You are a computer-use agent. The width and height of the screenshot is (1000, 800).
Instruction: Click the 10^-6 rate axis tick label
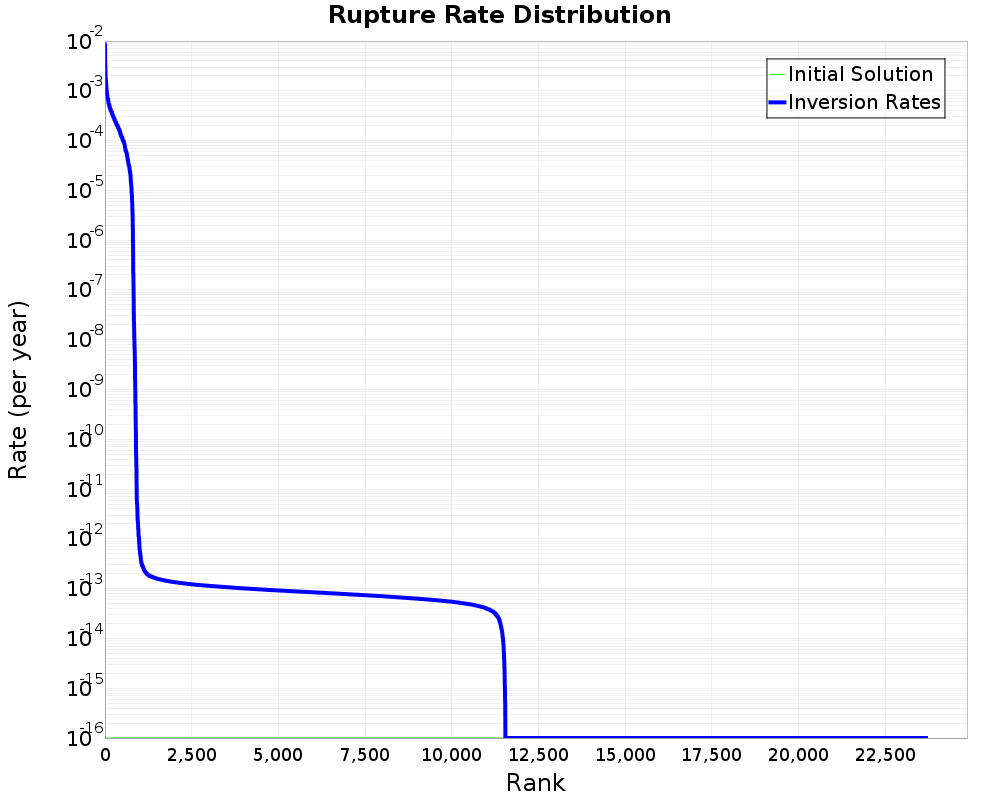pos(84,239)
